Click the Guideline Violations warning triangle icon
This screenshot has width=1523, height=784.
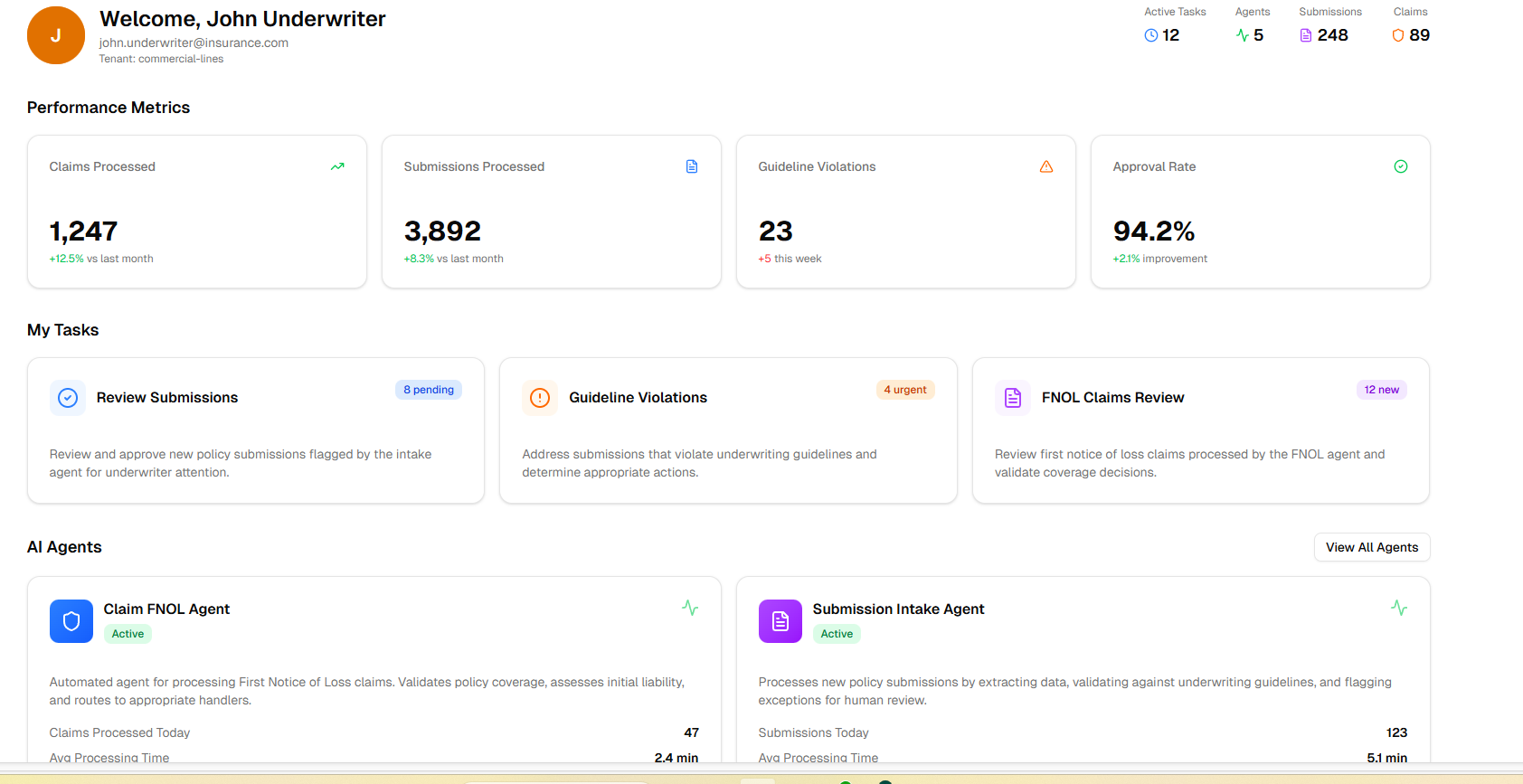[x=1045, y=166]
